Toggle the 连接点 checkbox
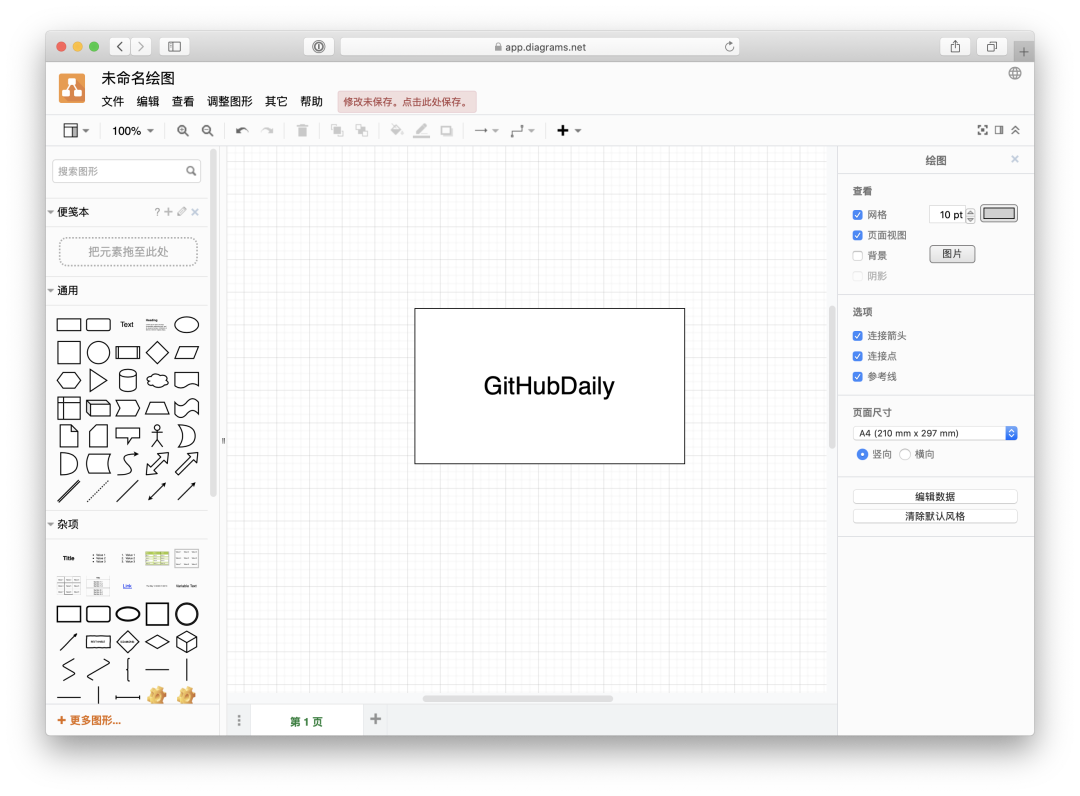The image size is (1080, 796). [858, 357]
